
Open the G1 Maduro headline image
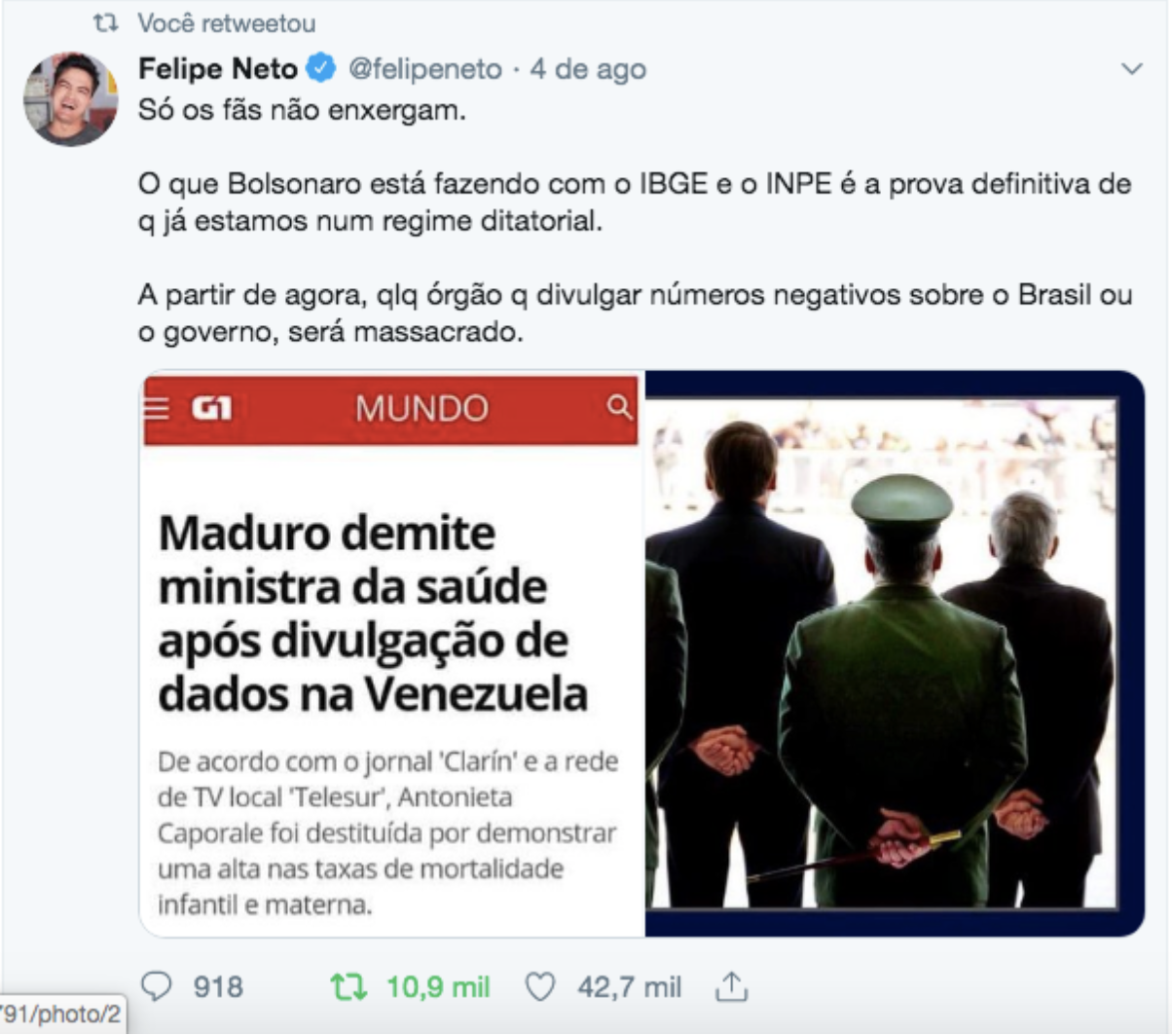pos(392,653)
